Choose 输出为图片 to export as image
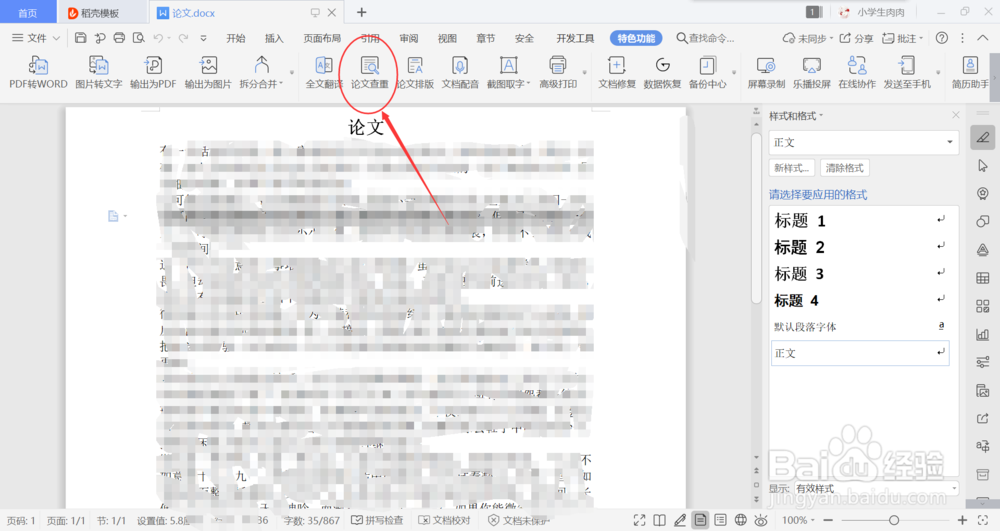Viewport: 1000px width, 531px height. pos(208,73)
